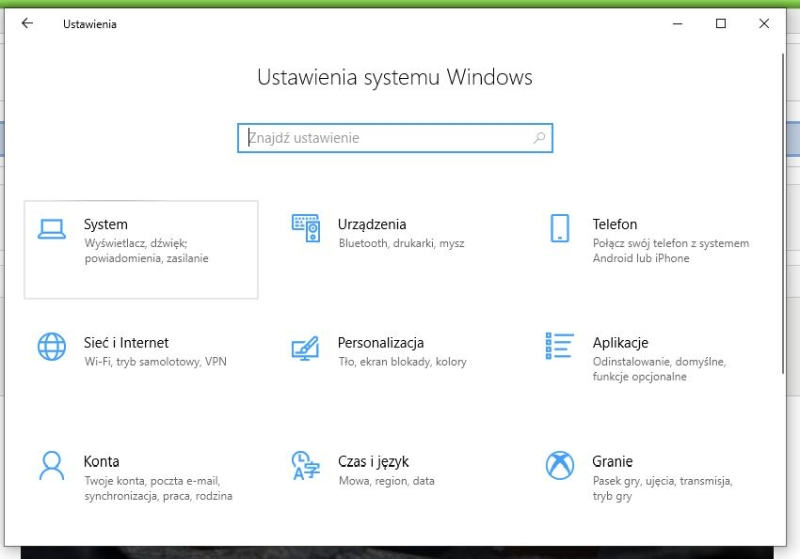Open the Czas i język icon
This screenshot has height=559, width=800.
tap(306, 465)
